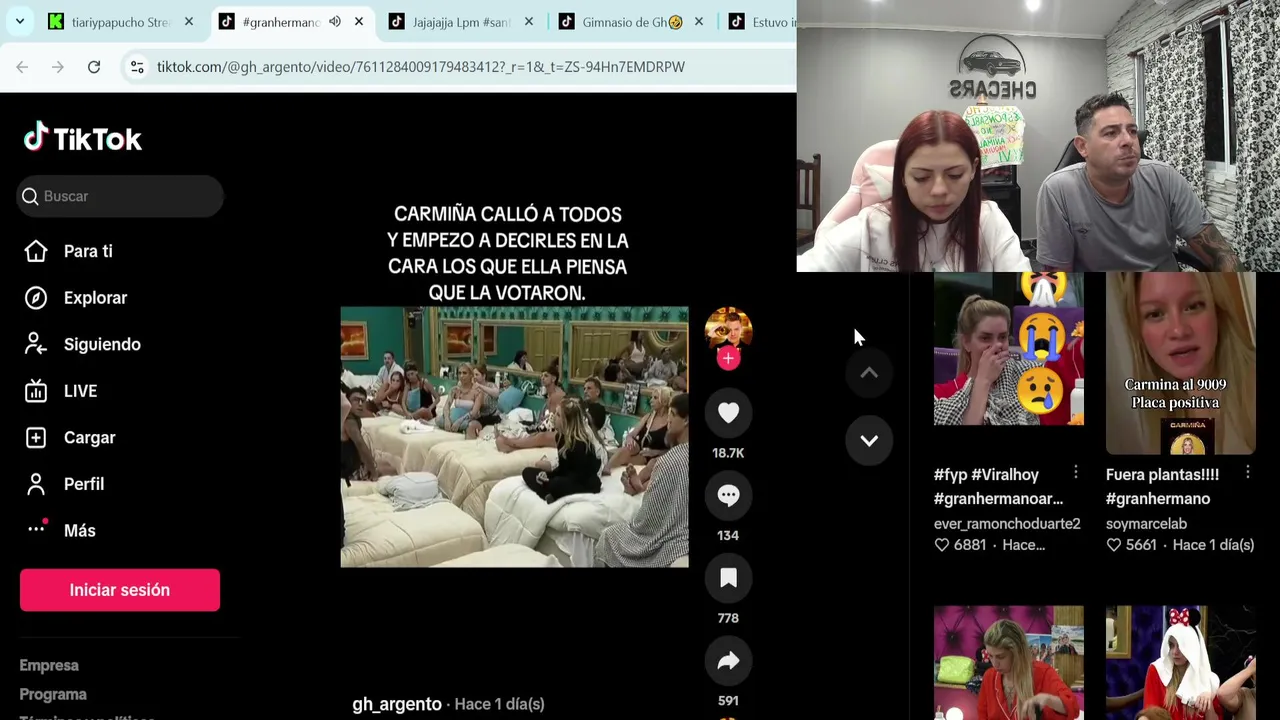The height and width of the screenshot is (720, 1280).
Task: Open the #fyp #Viralhoy video title
Action: (998, 486)
